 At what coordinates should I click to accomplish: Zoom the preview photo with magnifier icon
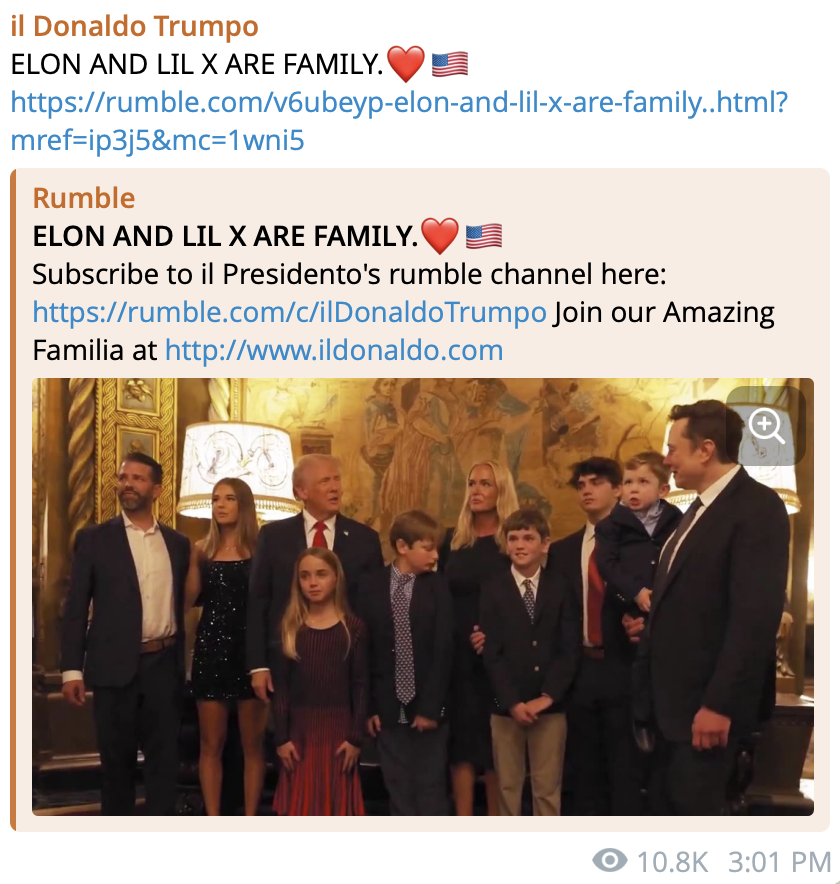[766, 426]
